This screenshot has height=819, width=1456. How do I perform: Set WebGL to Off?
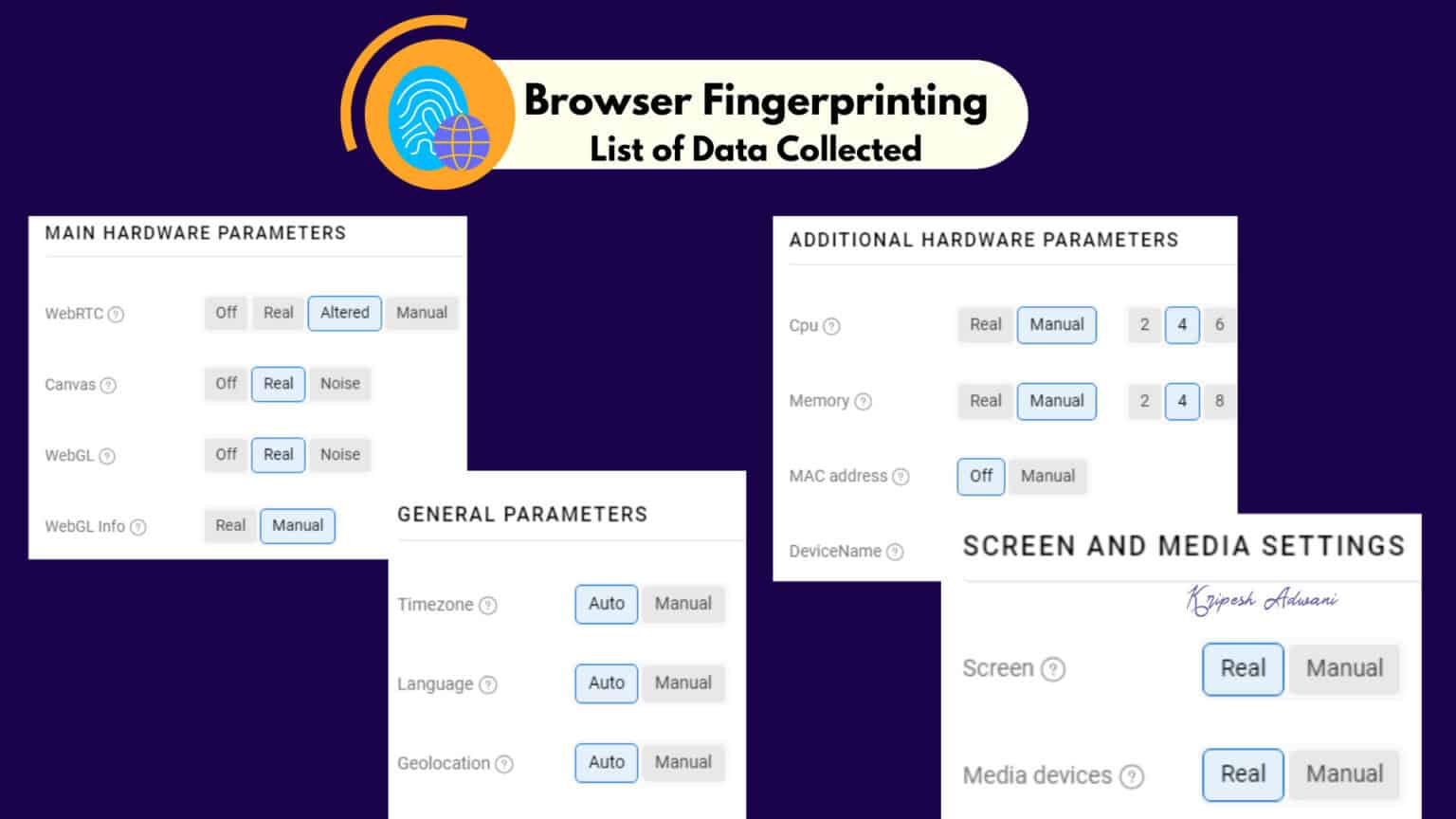[225, 455]
